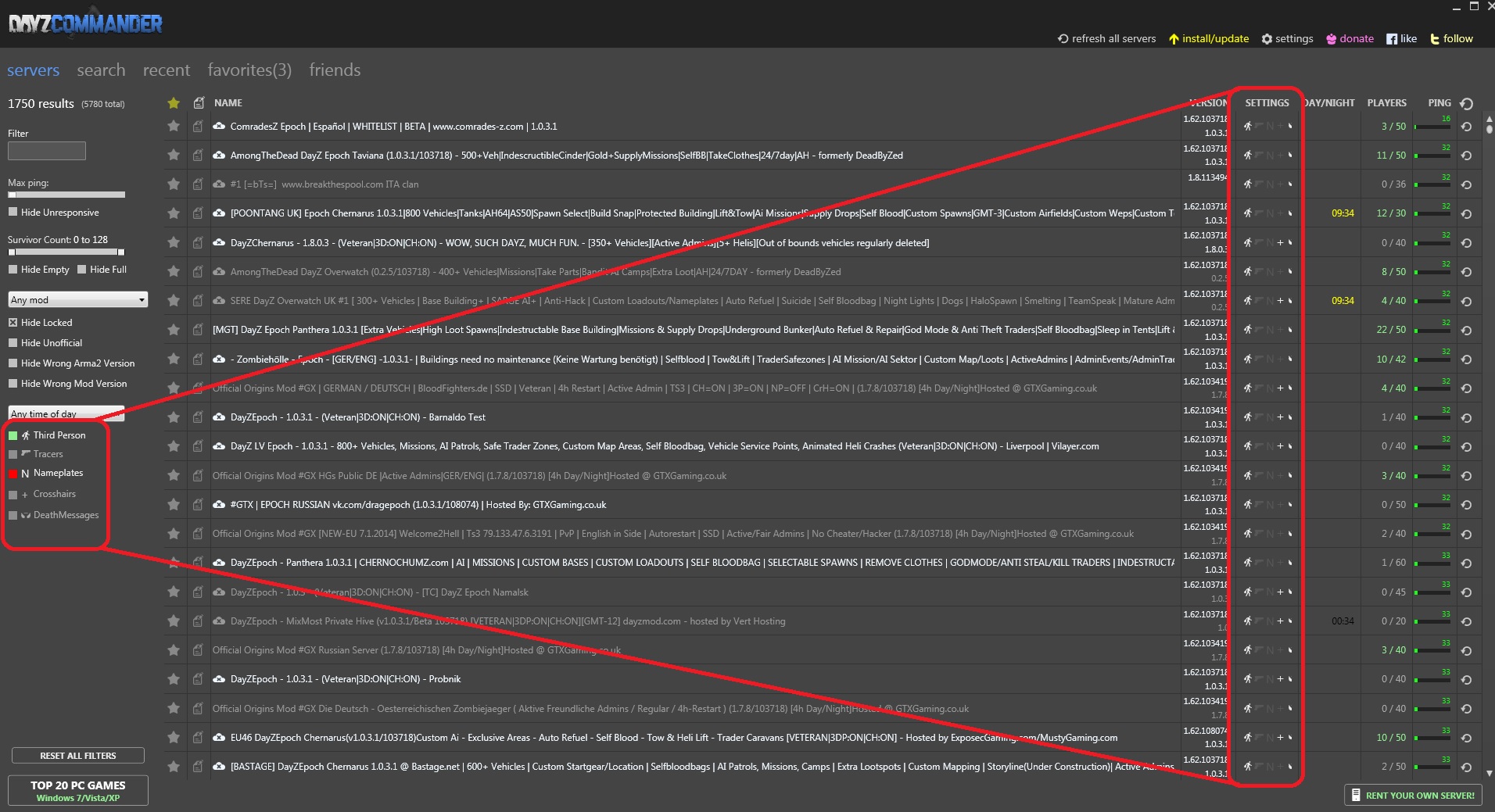The height and width of the screenshot is (812, 1495).
Task: Open notes for #GTX EPOCH RUSSIAN server
Action: point(198,505)
